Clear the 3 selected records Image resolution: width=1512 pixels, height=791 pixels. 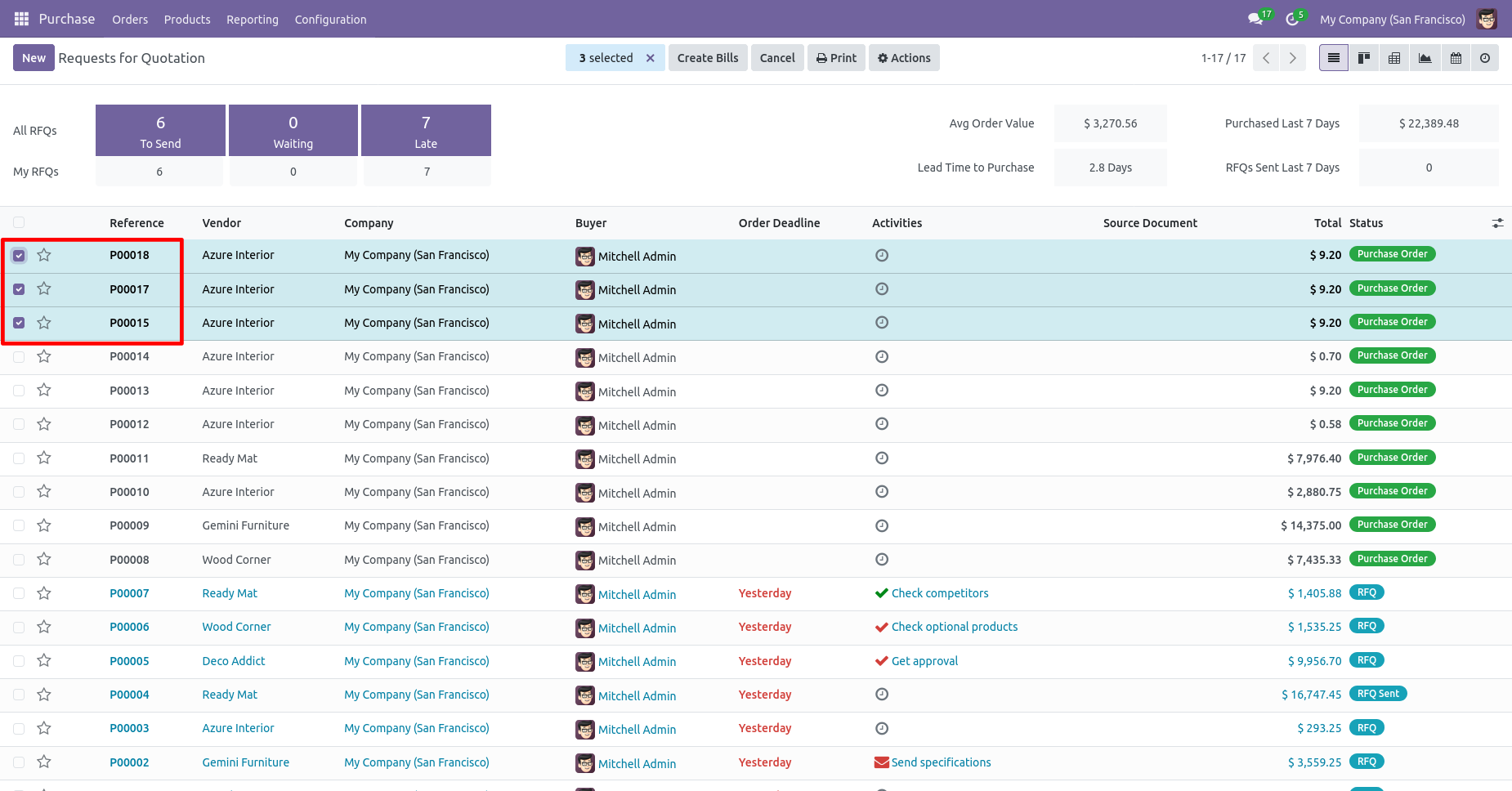point(651,58)
